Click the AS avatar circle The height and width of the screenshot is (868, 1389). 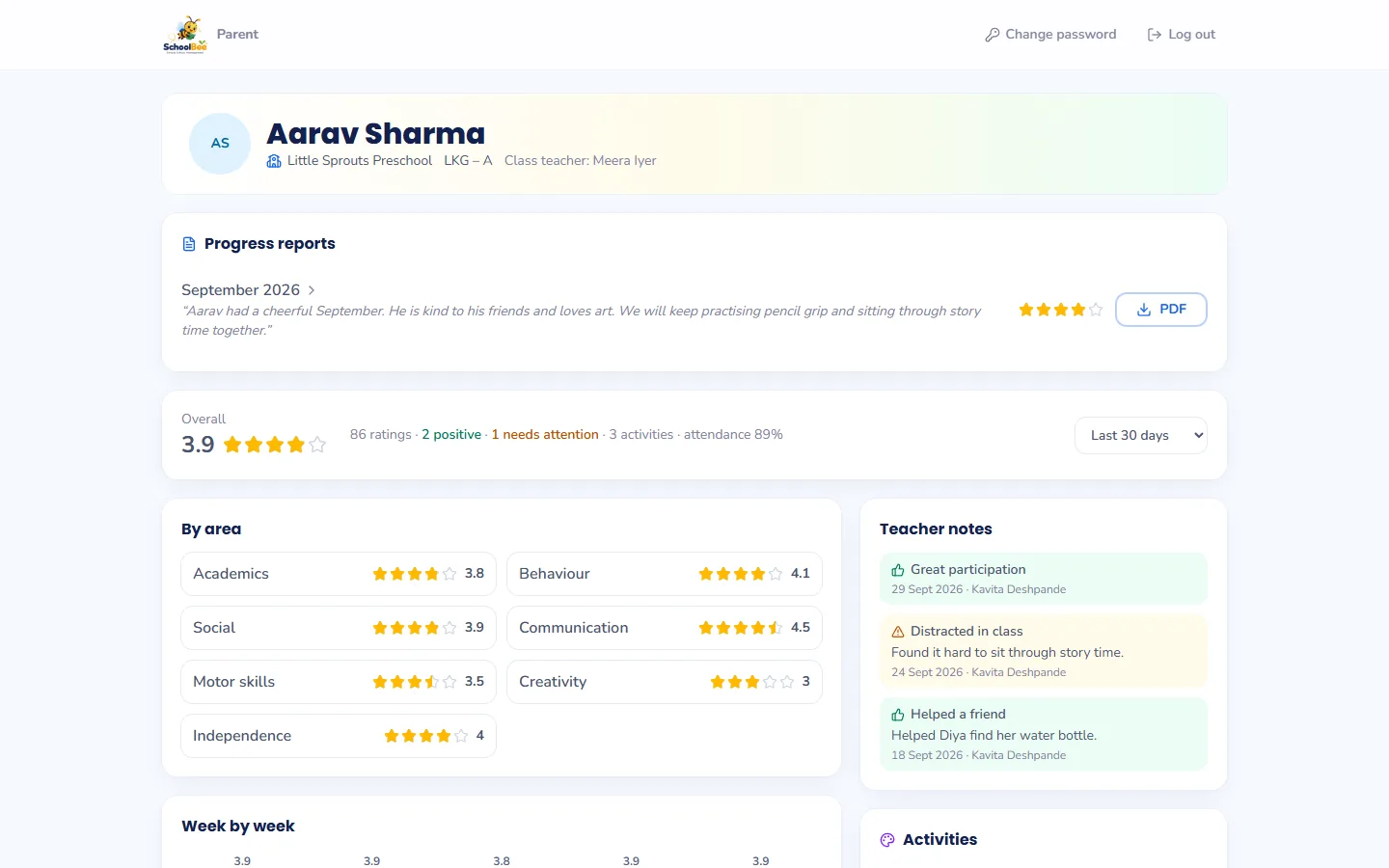pyautogui.click(x=220, y=144)
